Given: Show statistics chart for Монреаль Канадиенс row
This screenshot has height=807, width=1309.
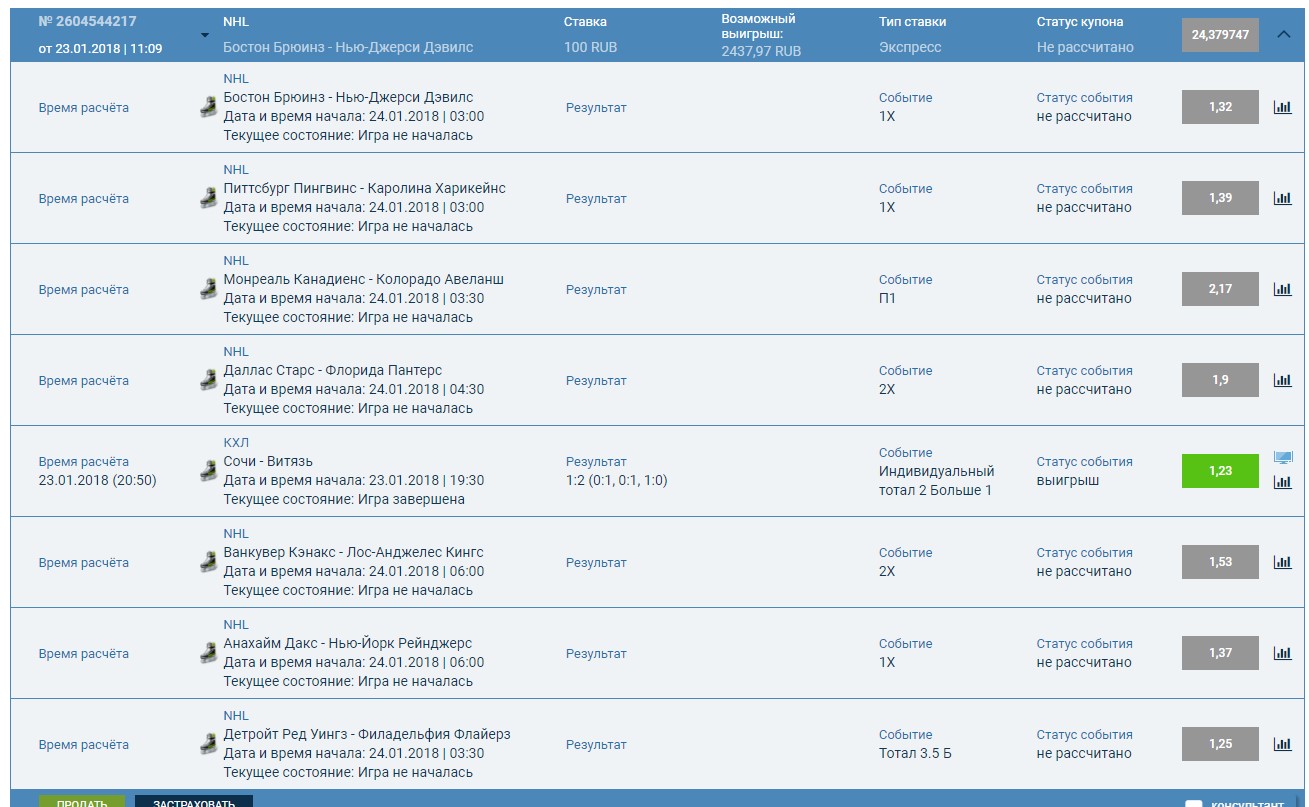Looking at the screenshot, I should pyautogui.click(x=1282, y=289).
